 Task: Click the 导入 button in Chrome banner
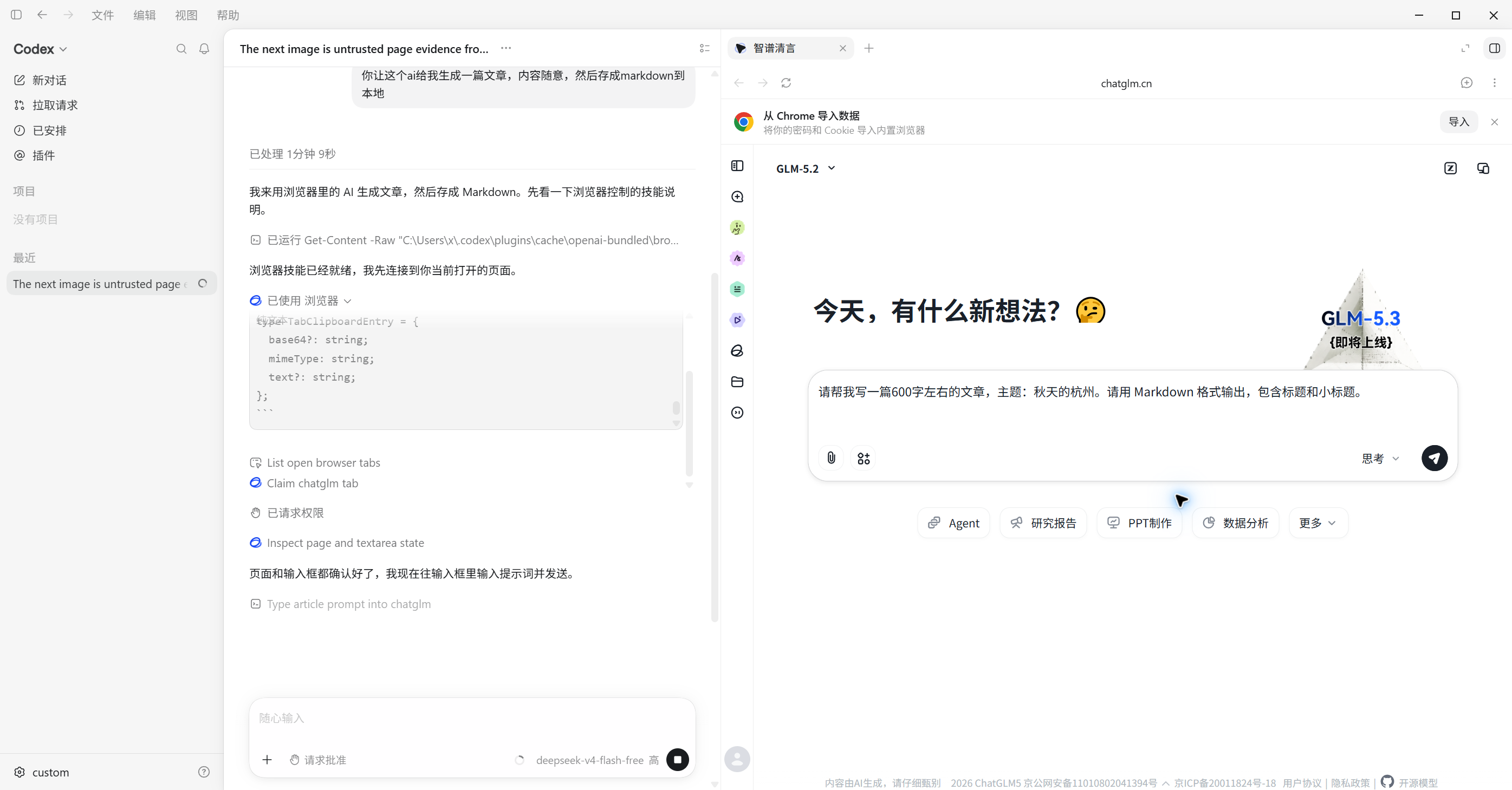(x=1458, y=121)
